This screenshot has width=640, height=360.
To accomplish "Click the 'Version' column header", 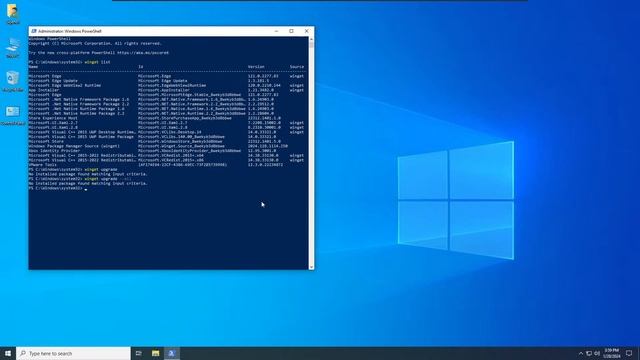I will [x=256, y=67].
